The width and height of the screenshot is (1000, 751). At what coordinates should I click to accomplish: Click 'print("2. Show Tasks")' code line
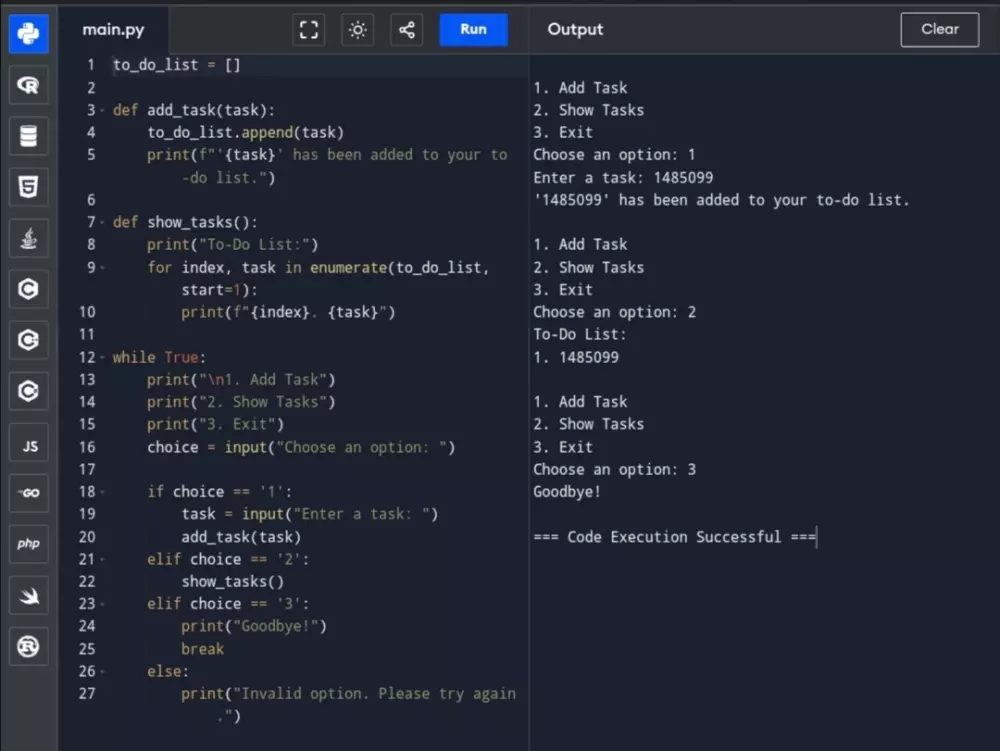coord(241,402)
